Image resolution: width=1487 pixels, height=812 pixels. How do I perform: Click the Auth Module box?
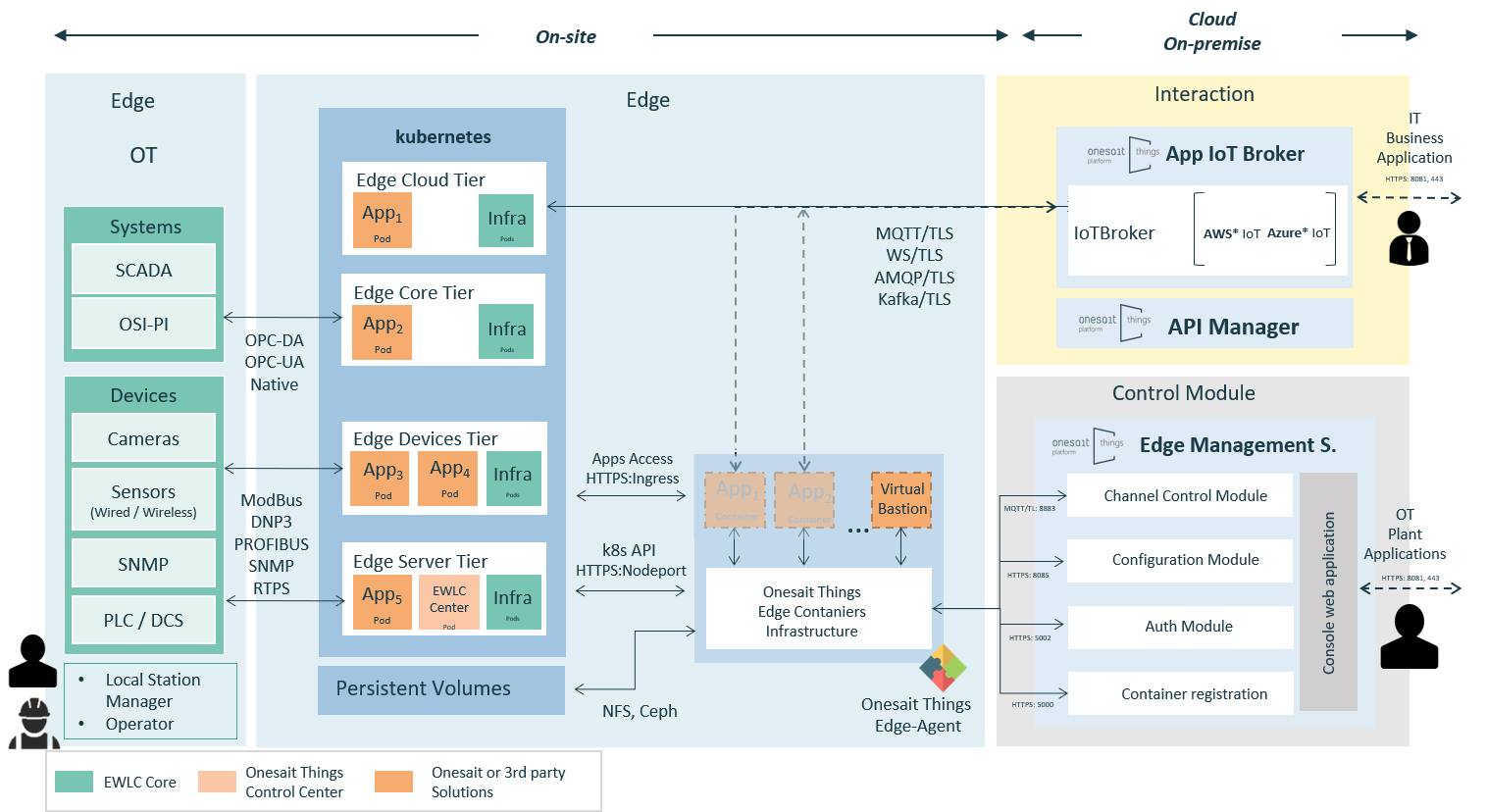(1180, 627)
